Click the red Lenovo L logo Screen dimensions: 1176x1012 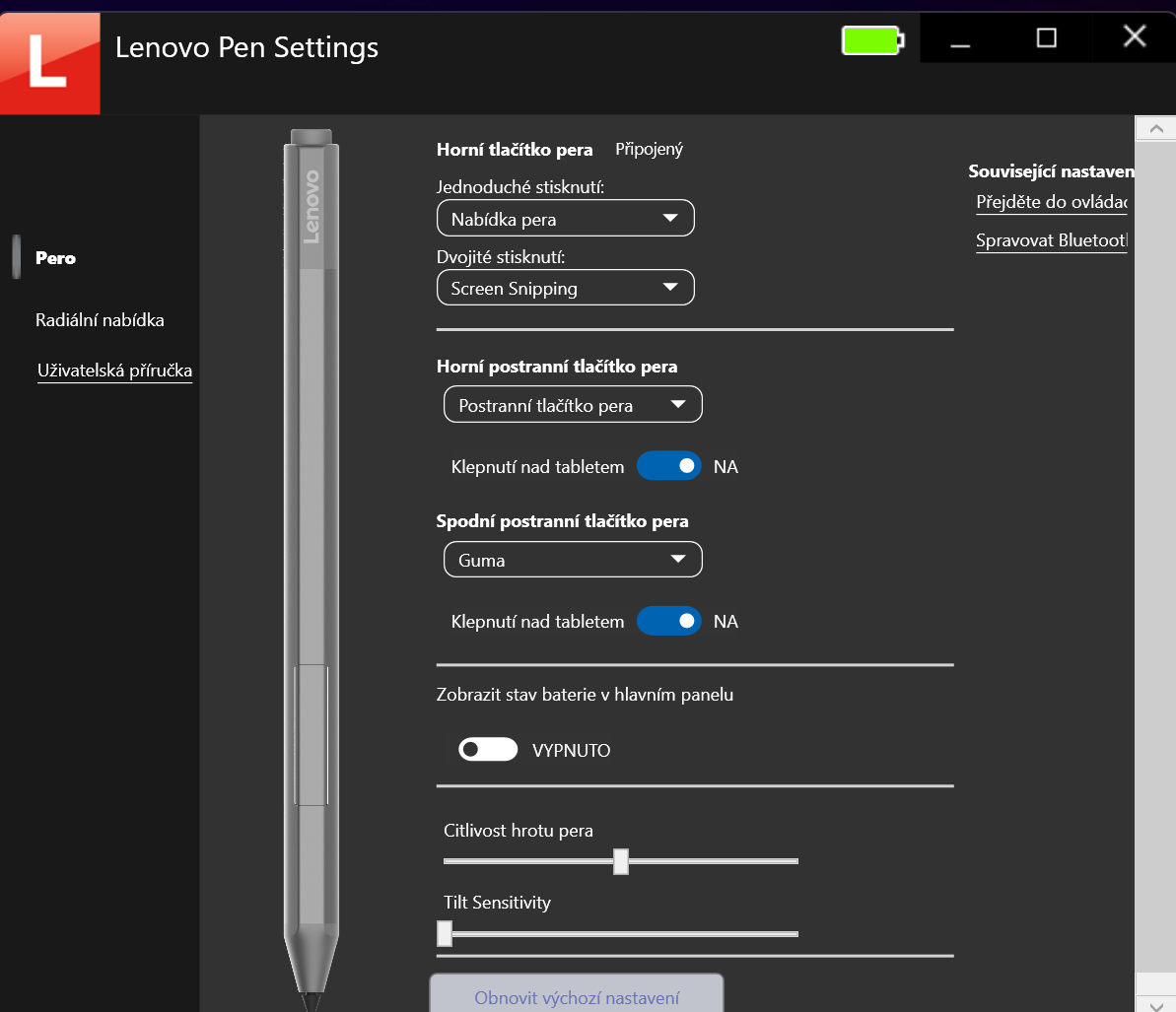coord(49,61)
